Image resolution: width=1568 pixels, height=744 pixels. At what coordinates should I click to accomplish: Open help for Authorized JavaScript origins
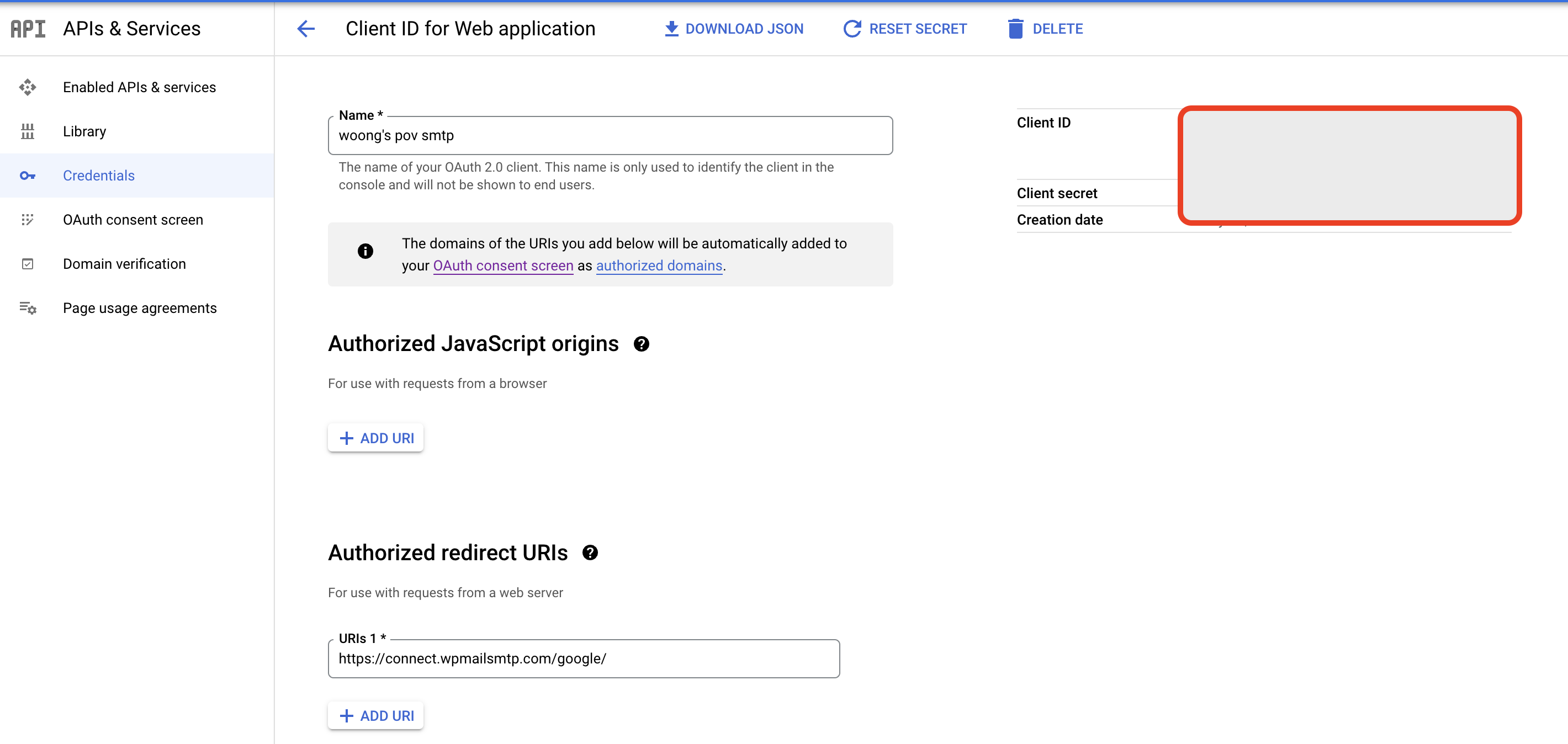click(x=641, y=344)
